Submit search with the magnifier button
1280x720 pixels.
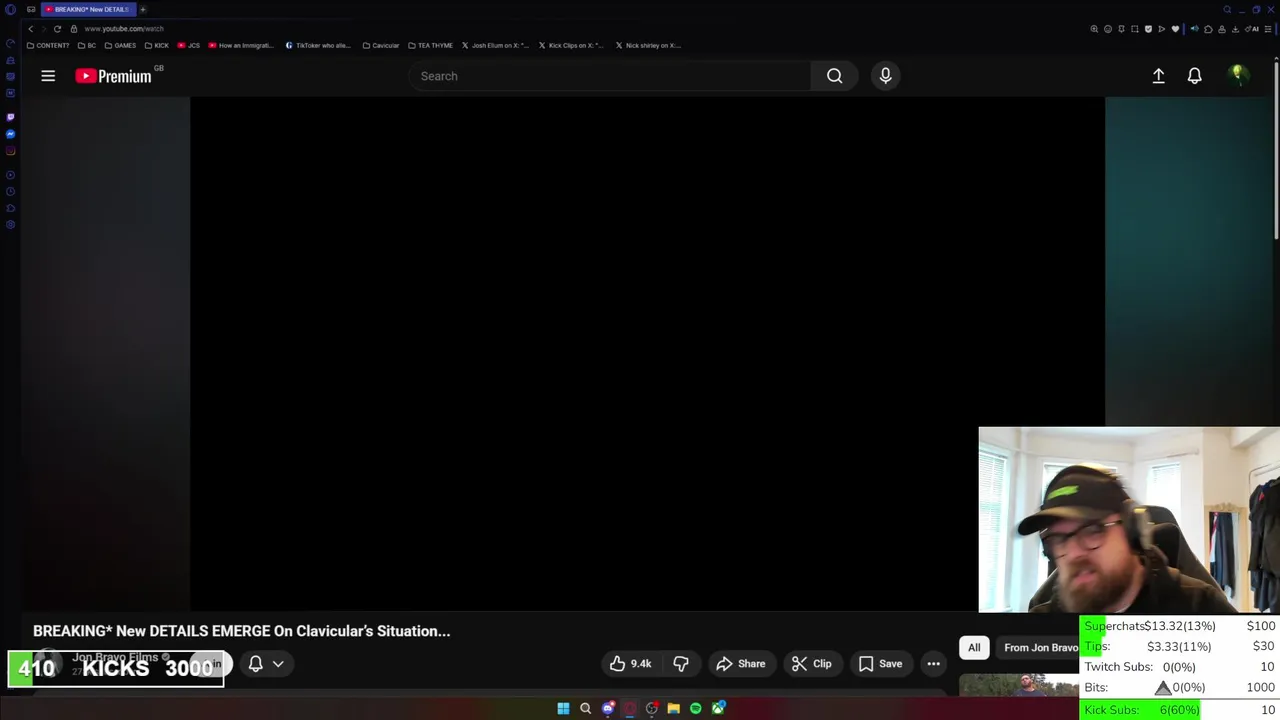coord(834,76)
